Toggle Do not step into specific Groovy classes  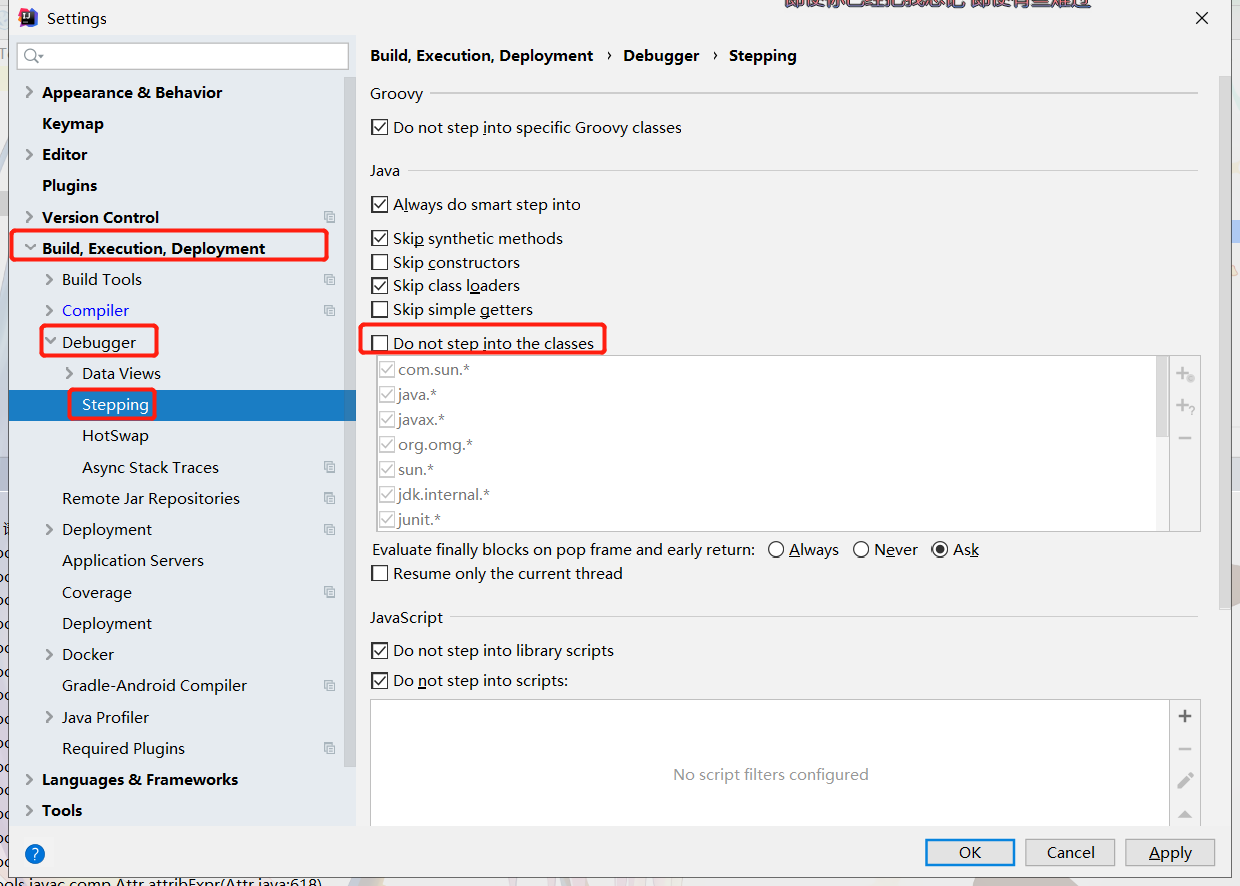pos(379,128)
